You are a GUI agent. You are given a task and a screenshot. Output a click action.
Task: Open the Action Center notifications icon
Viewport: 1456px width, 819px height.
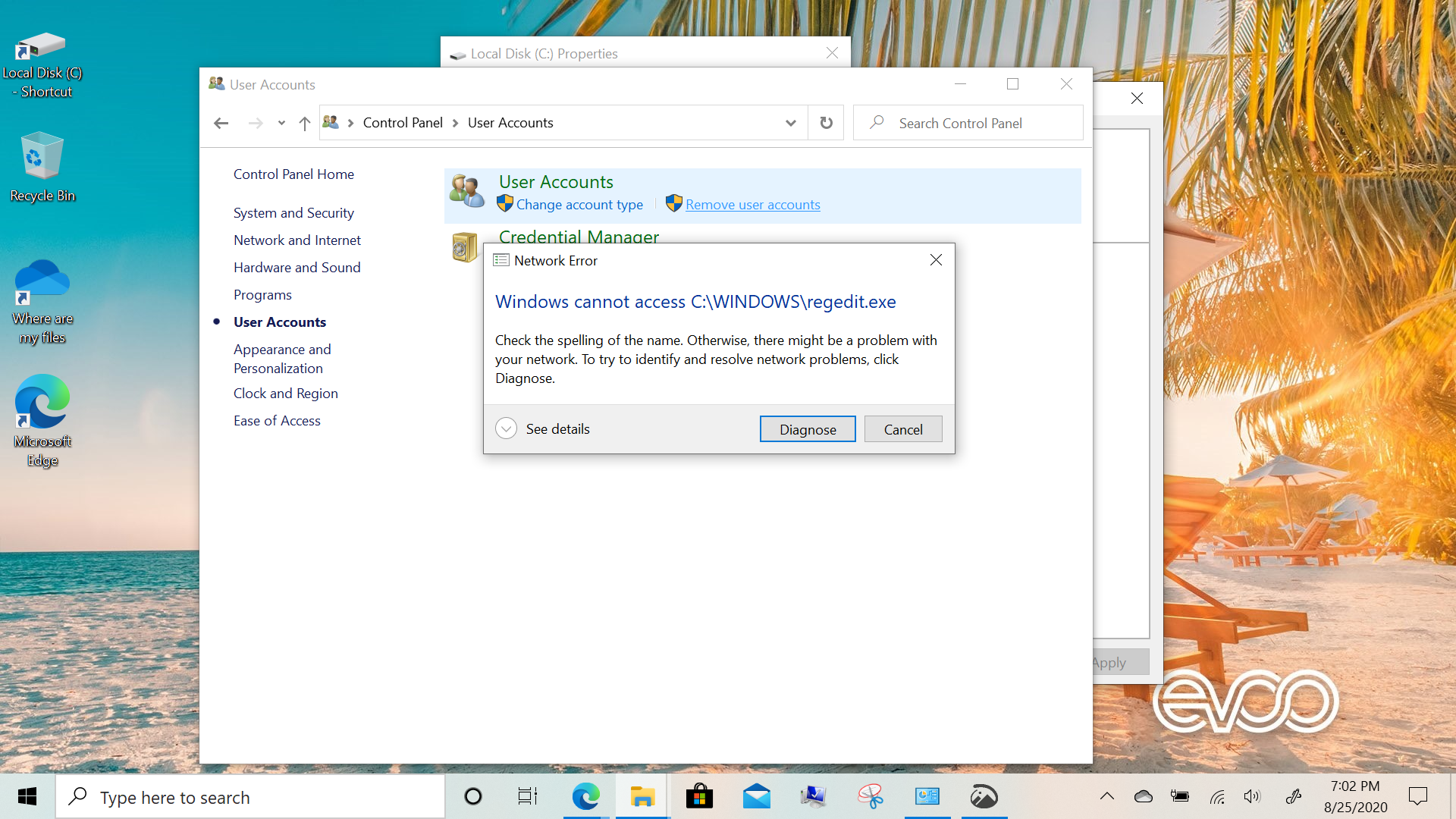[1417, 796]
